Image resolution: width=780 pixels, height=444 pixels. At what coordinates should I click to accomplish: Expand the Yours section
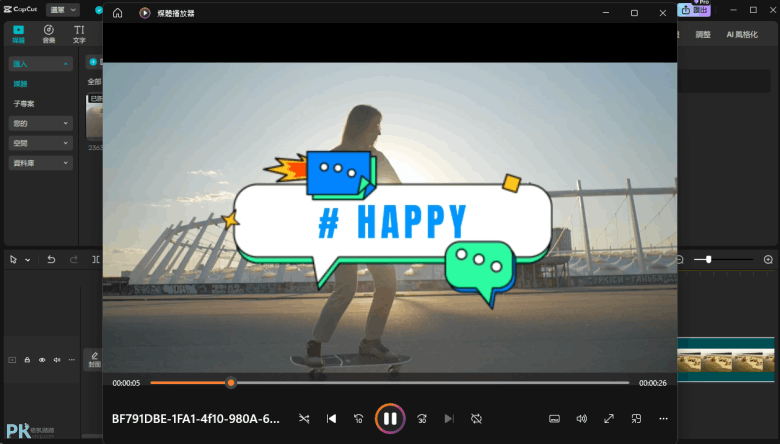pos(41,123)
